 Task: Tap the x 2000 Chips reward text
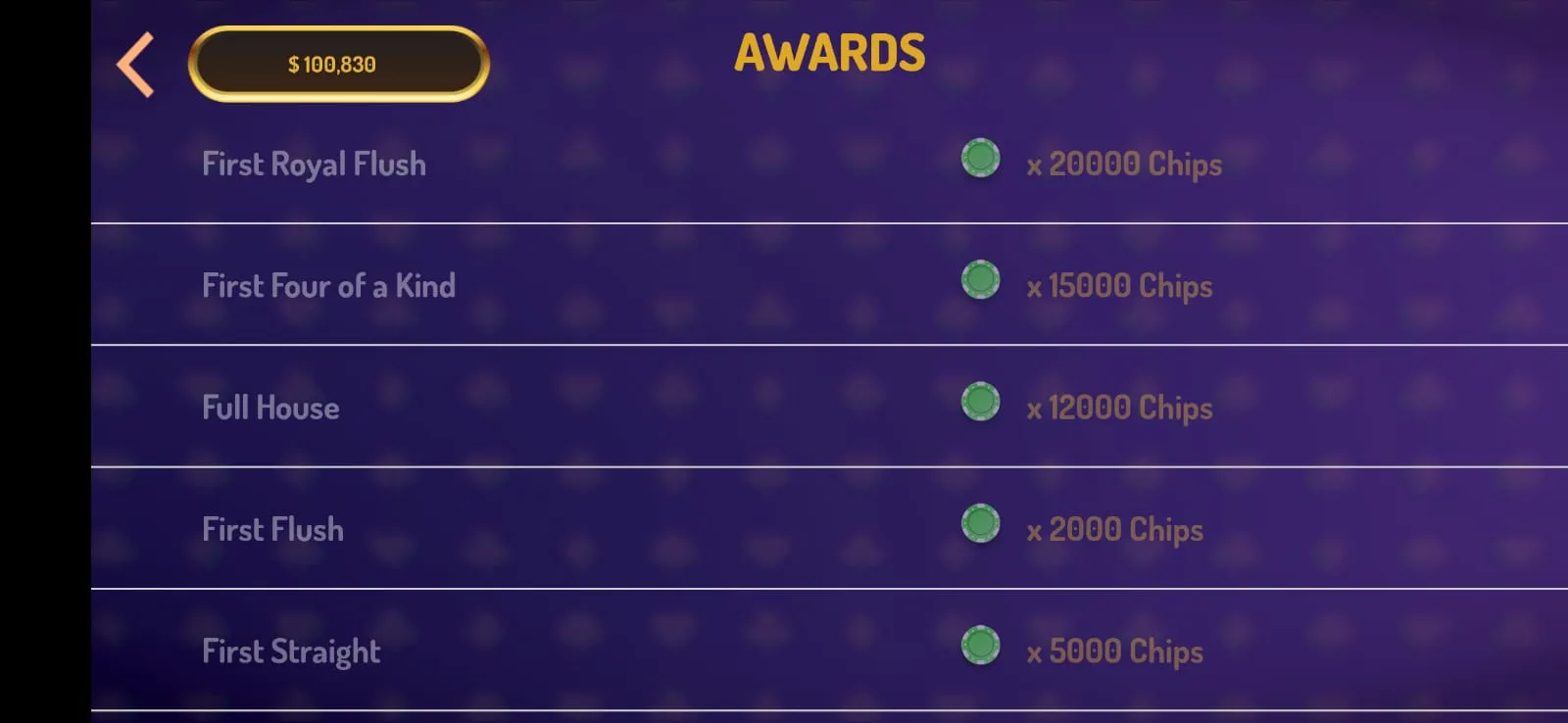1114,530
